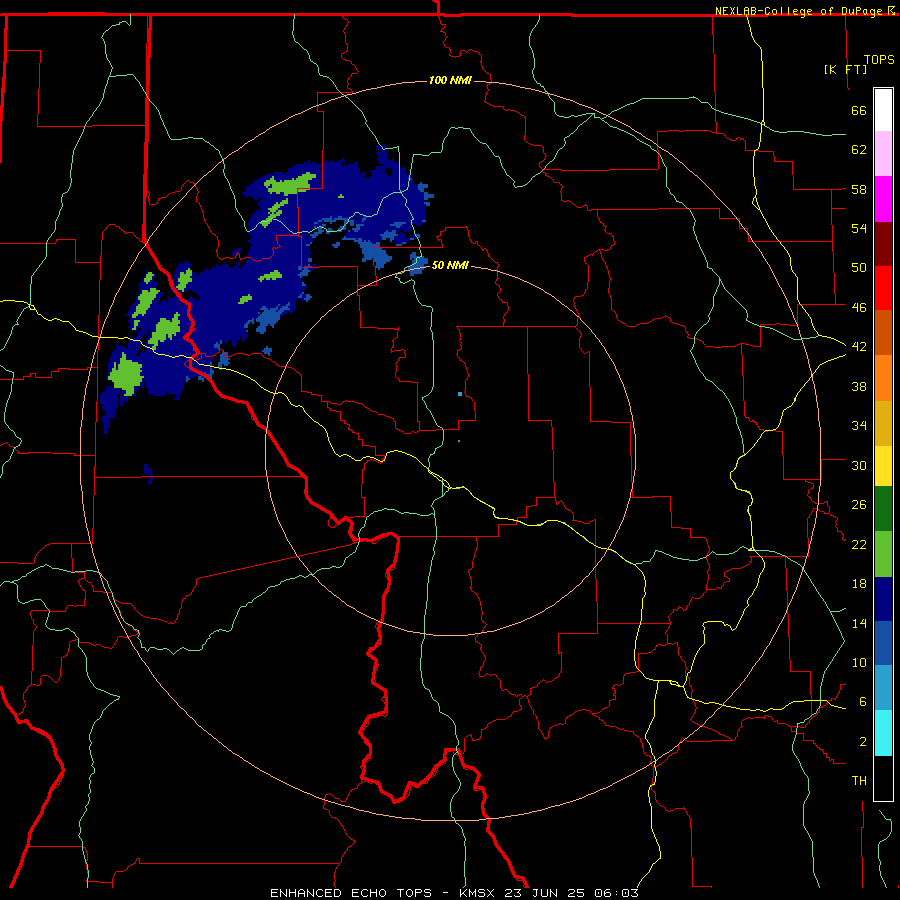Click the '50 NMI' range ring label
The image size is (900, 900).
click(450, 265)
